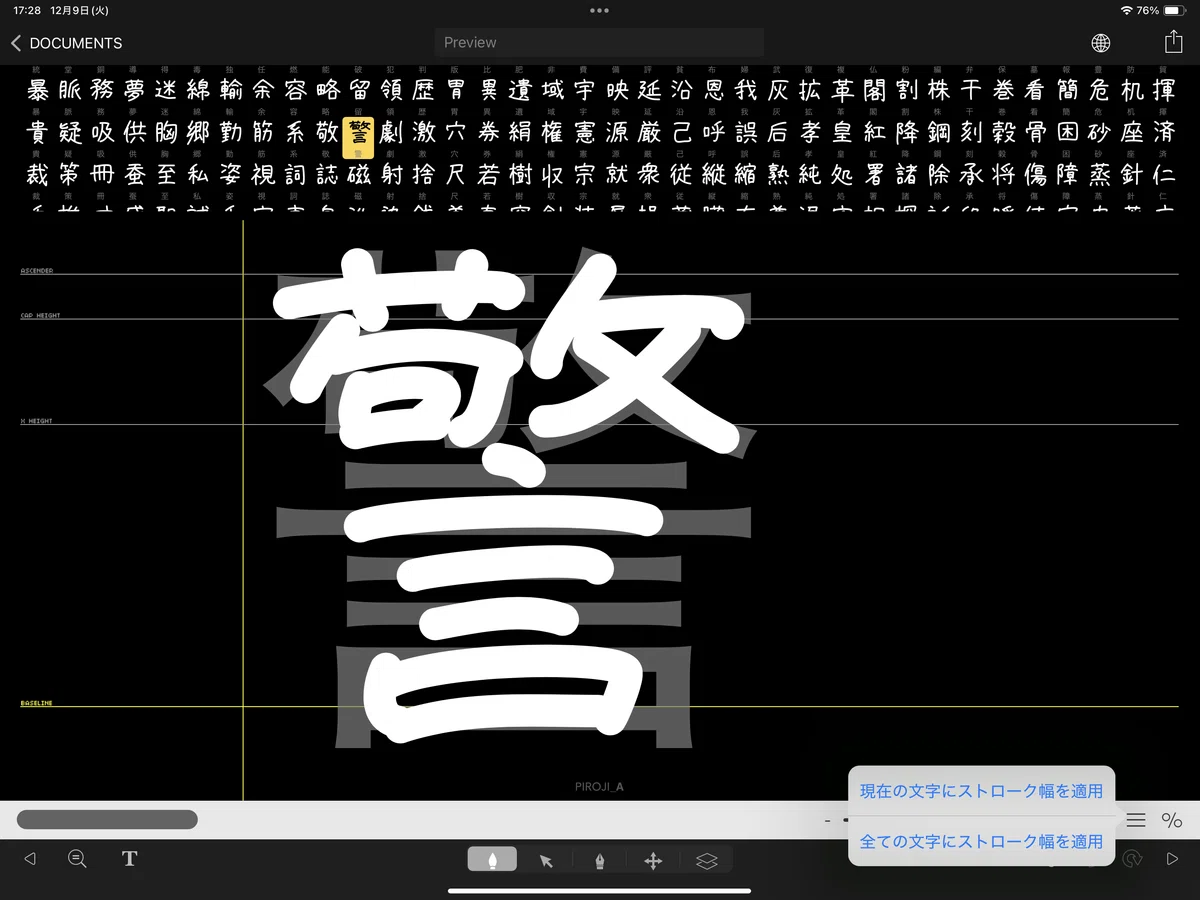This screenshot has height=900, width=1200.
Task: Select glyph 閣 in glyph strip
Action: coord(874,90)
